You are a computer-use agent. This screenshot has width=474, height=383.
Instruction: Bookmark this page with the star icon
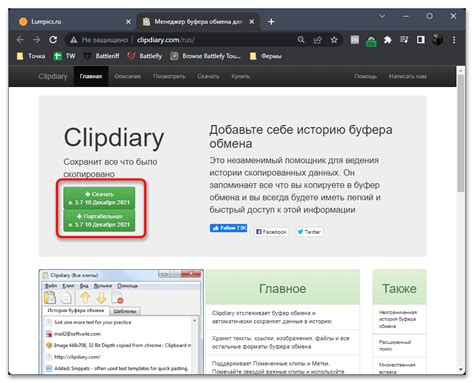click(x=334, y=40)
